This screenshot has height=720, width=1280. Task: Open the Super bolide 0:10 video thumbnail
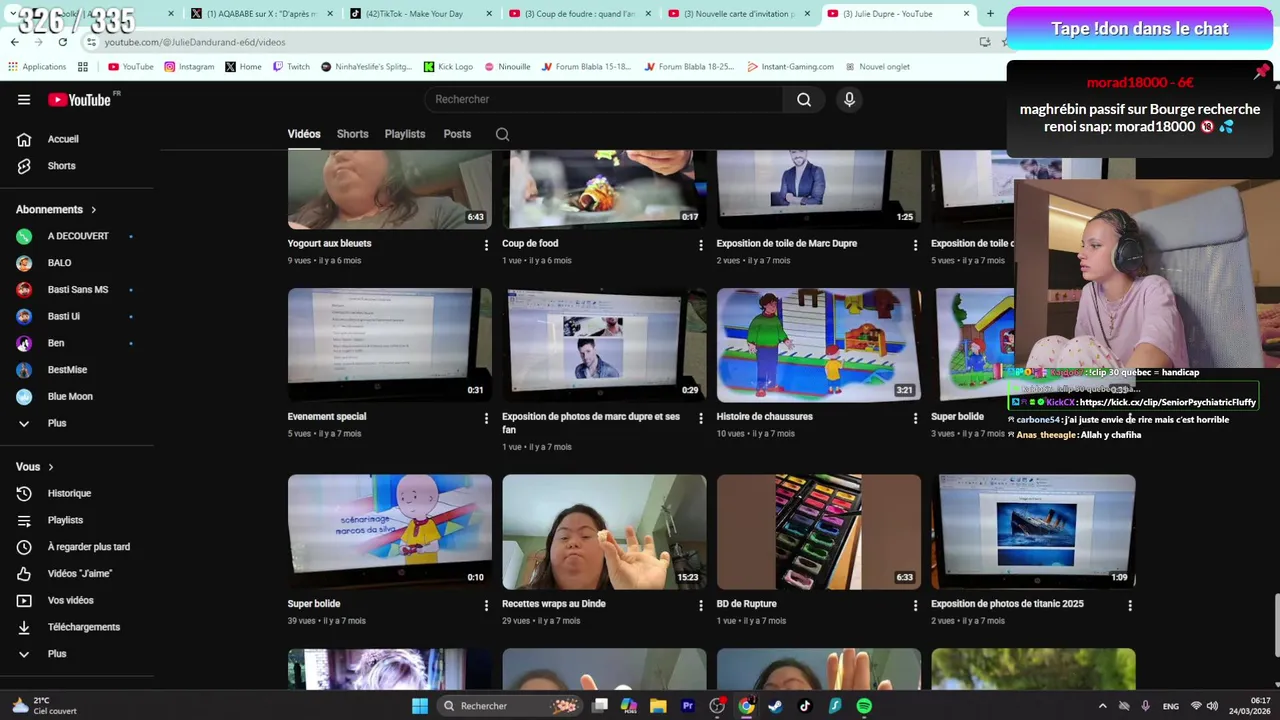click(390, 532)
